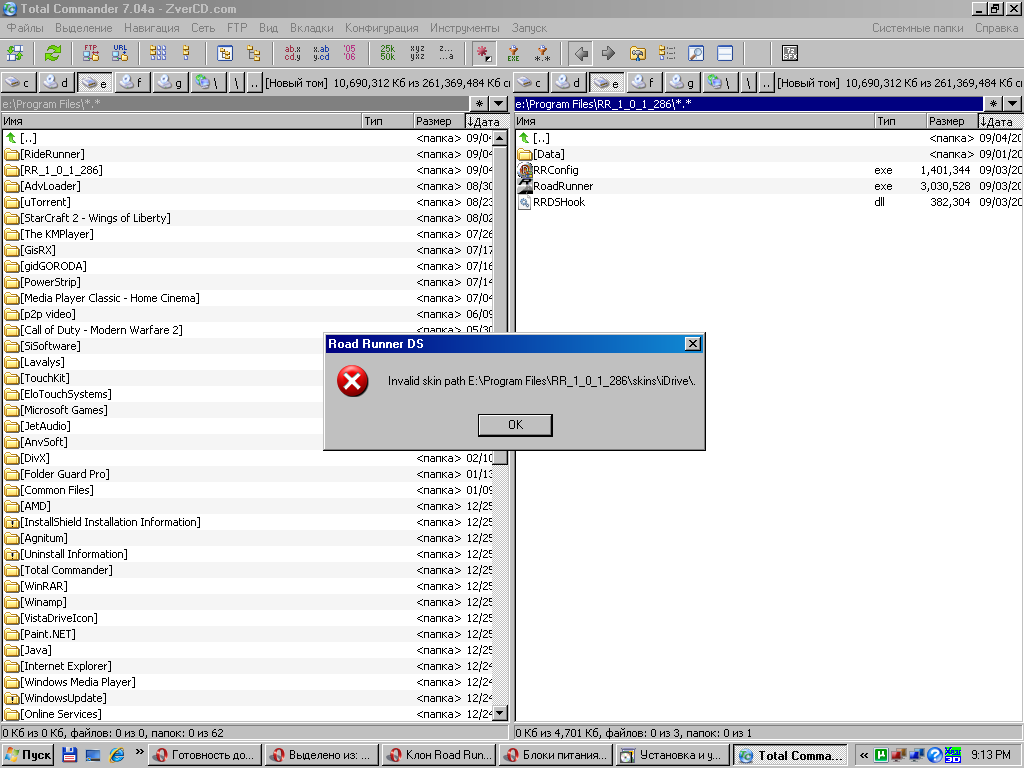The width and height of the screenshot is (1024, 768).
Task: Close the Road Runner DS error dialog
Action: (x=692, y=344)
